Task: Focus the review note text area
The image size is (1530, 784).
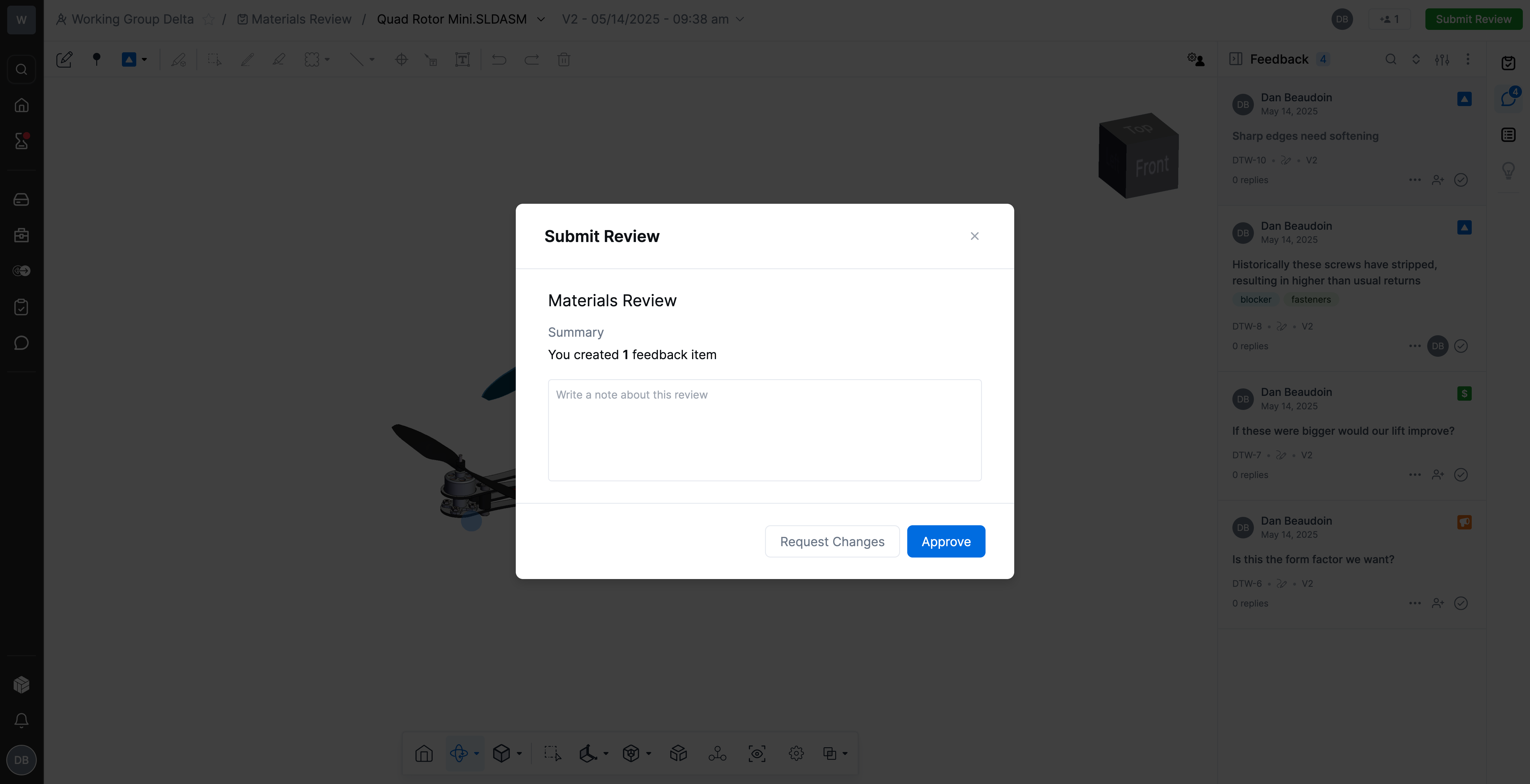Action: pos(764,430)
